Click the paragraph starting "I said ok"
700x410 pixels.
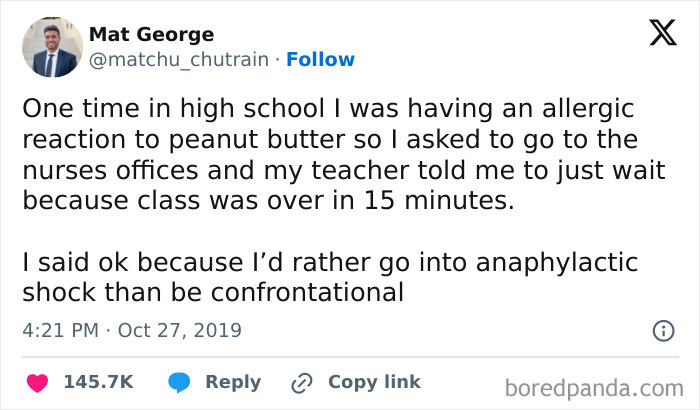330,278
